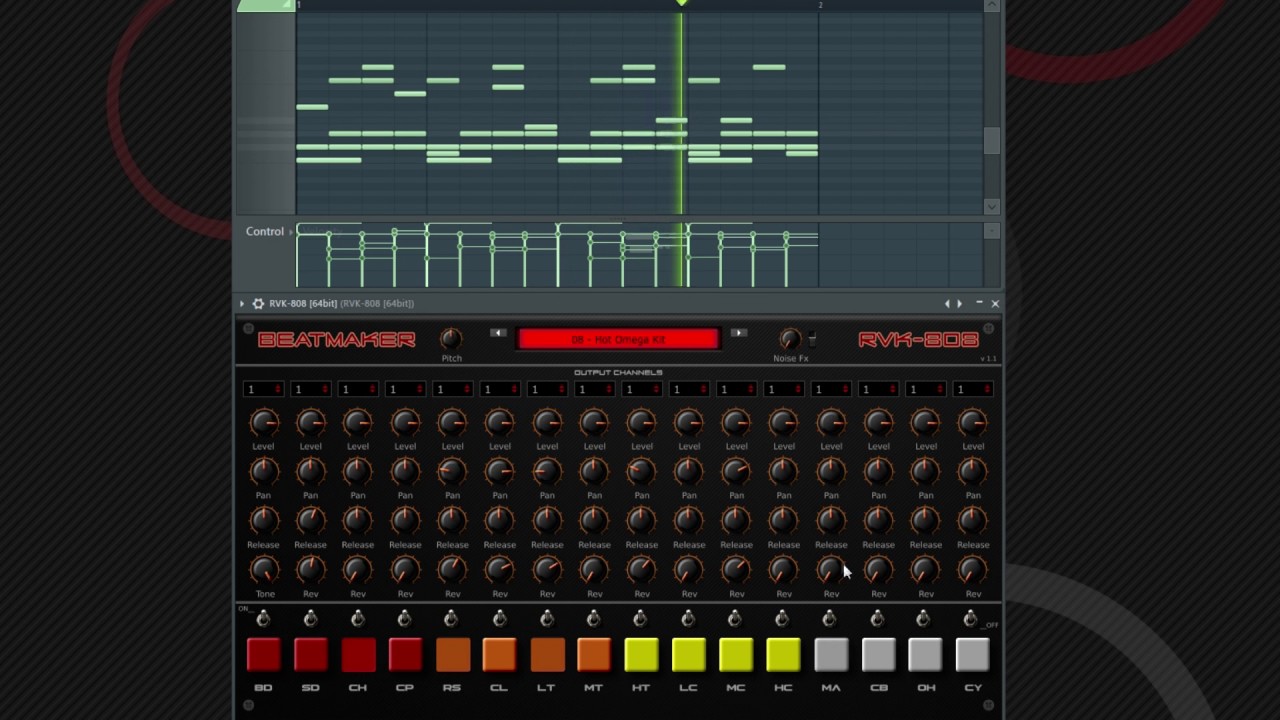Open the SD column output channel selector

click(310, 389)
